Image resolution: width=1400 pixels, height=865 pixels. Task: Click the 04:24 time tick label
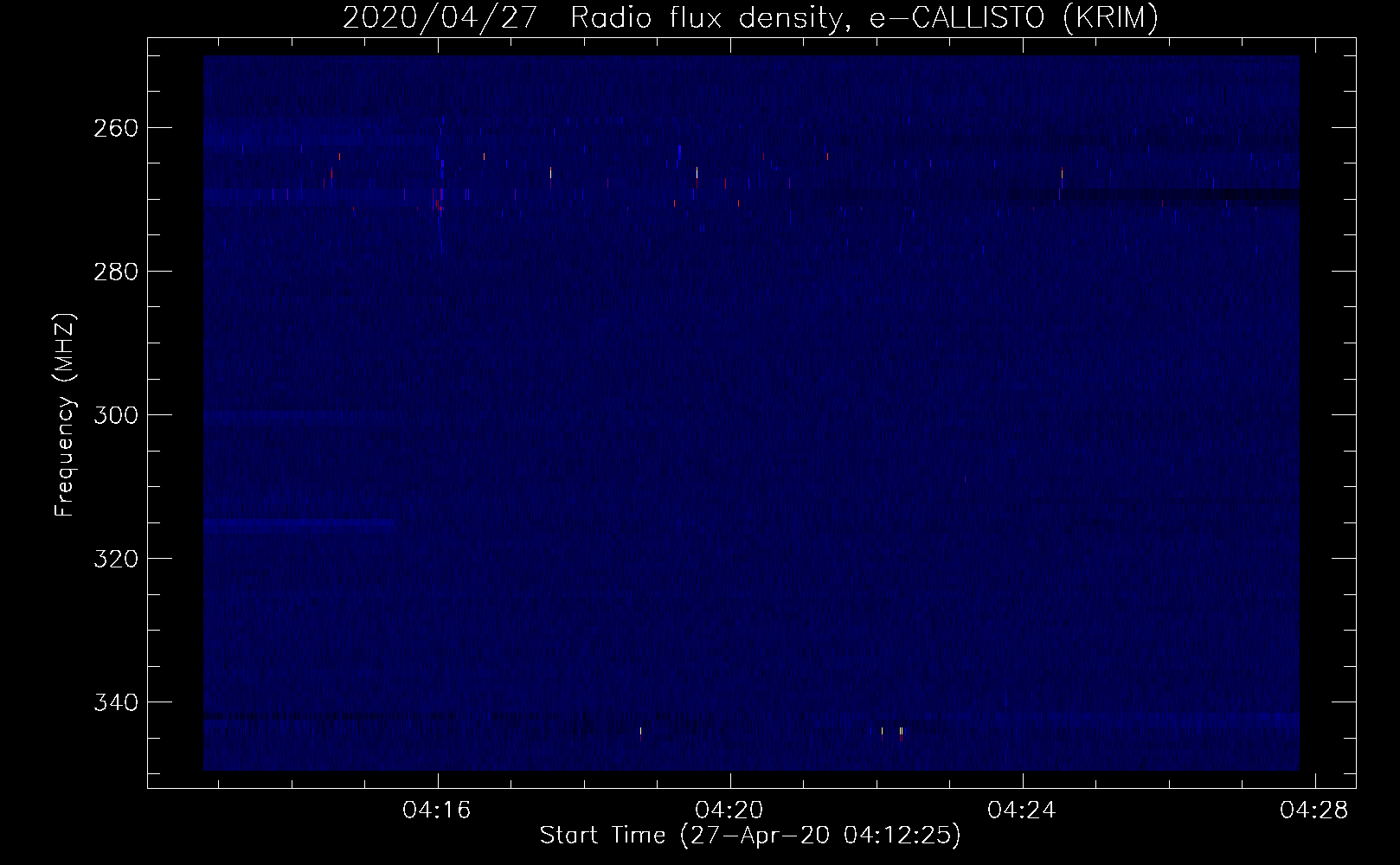click(x=1023, y=811)
